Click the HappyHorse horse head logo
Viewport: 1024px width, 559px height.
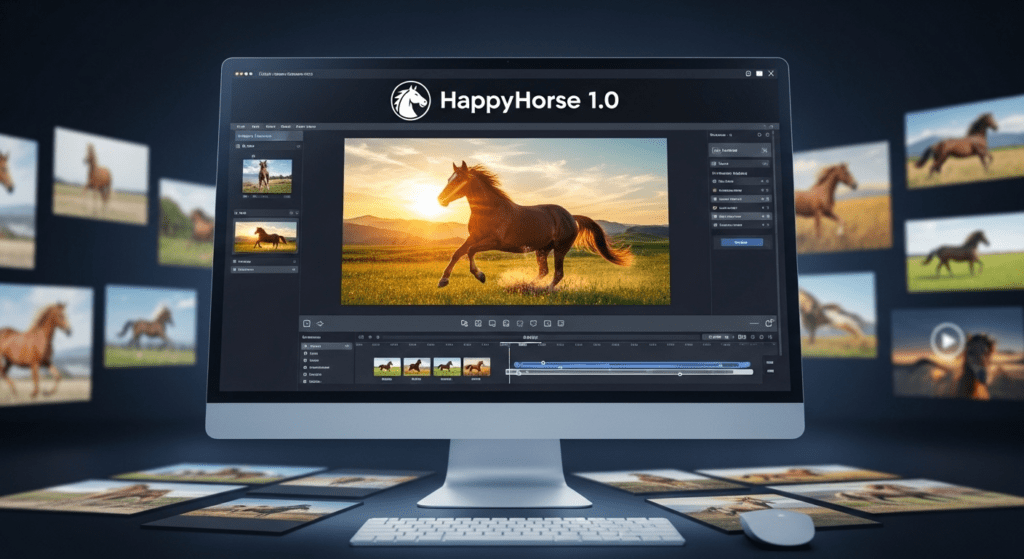[x=410, y=101]
